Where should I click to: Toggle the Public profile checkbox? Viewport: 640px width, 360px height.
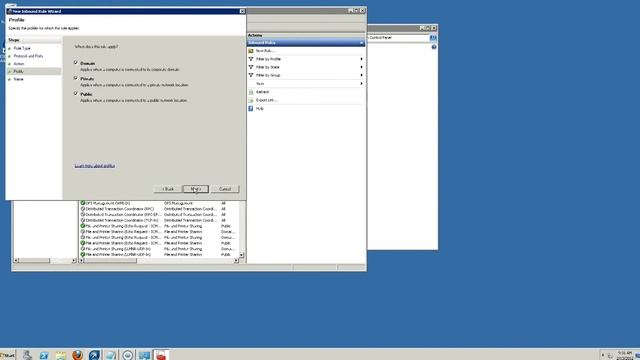[x=76, y=93]
